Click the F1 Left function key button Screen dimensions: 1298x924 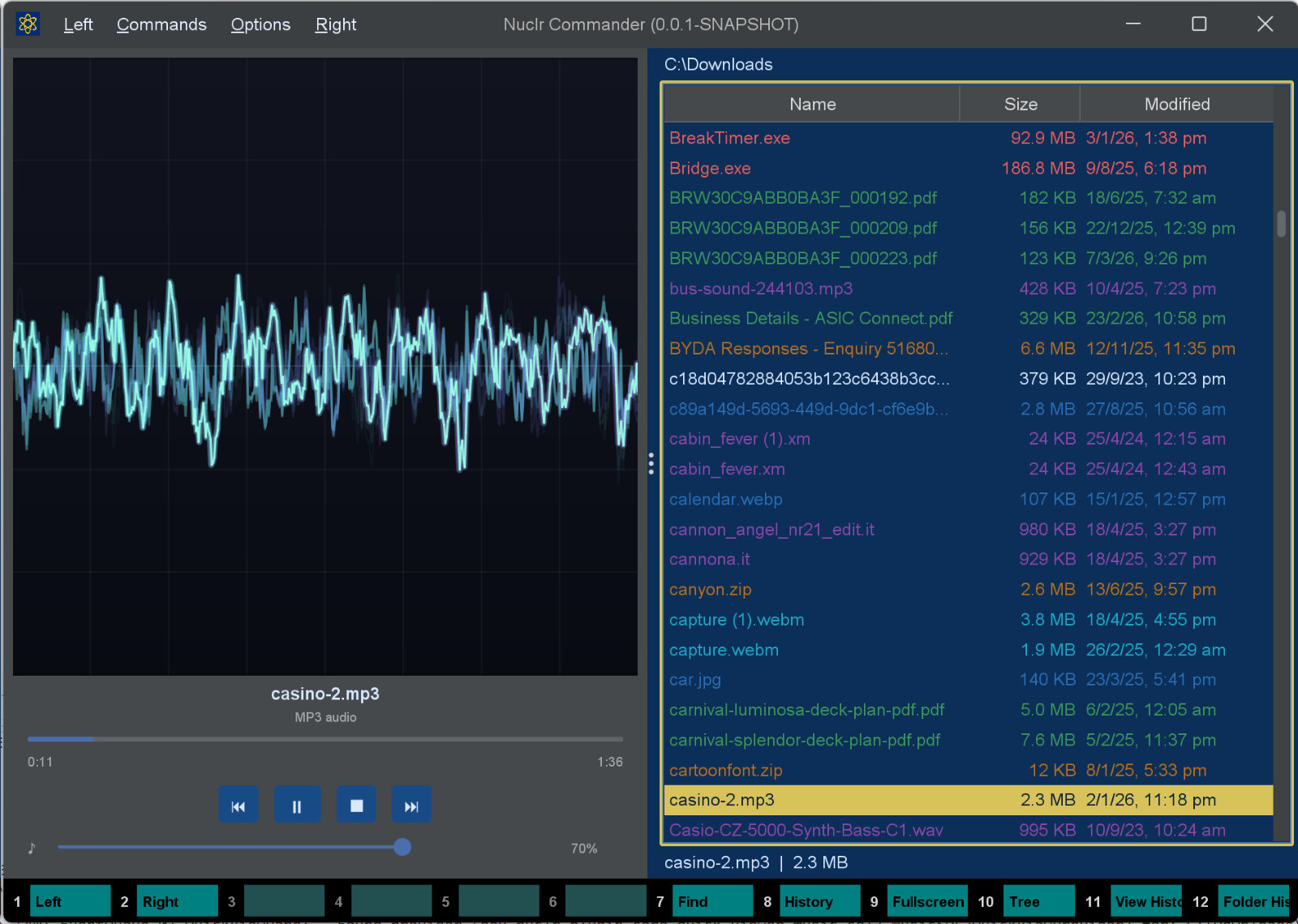tap(71, 901)
